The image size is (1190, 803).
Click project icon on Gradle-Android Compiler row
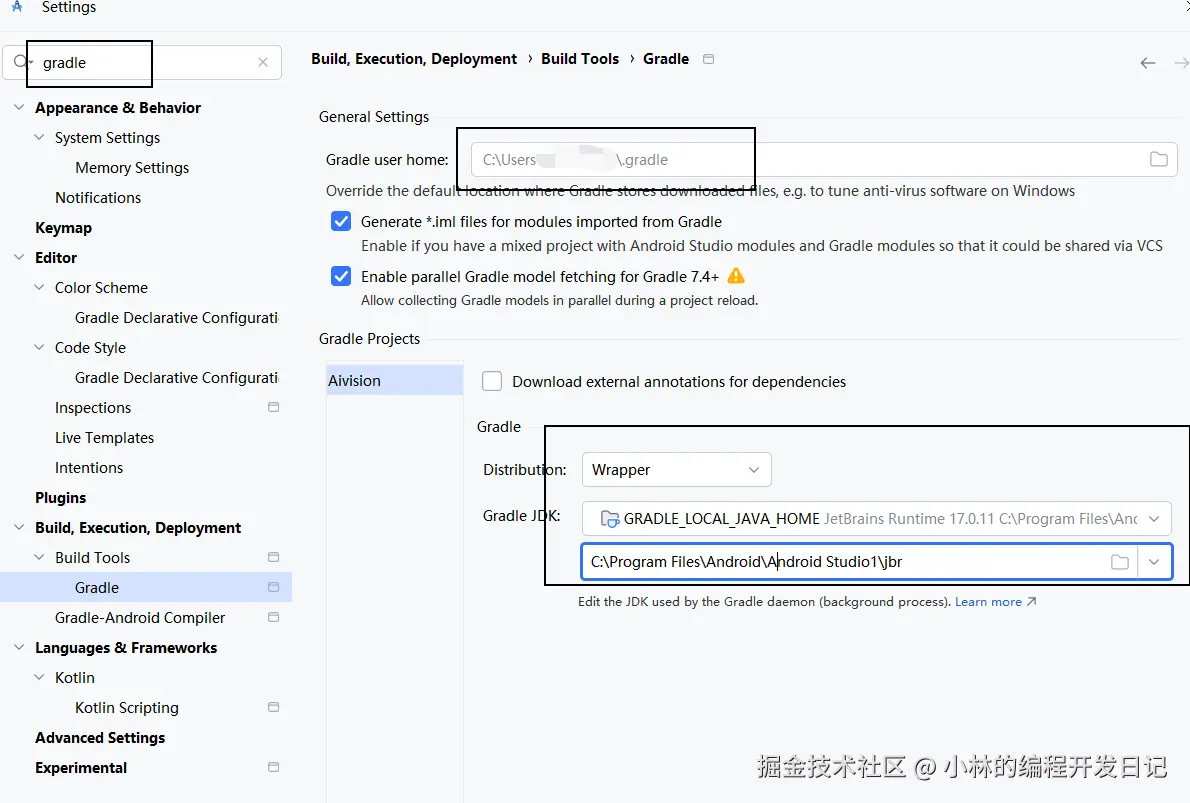(273, 618)
